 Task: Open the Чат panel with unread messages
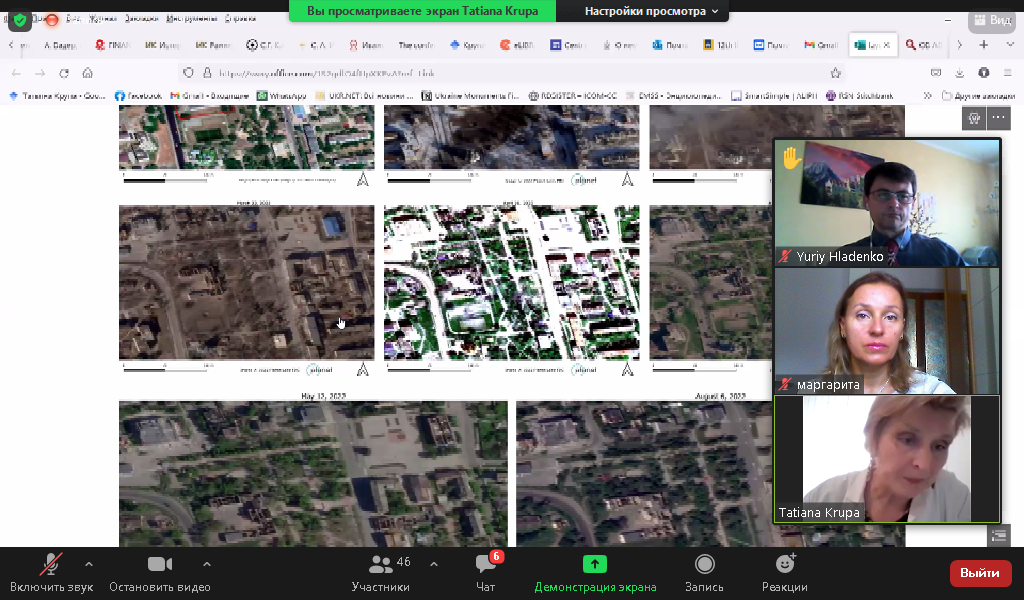coord(486,573)
